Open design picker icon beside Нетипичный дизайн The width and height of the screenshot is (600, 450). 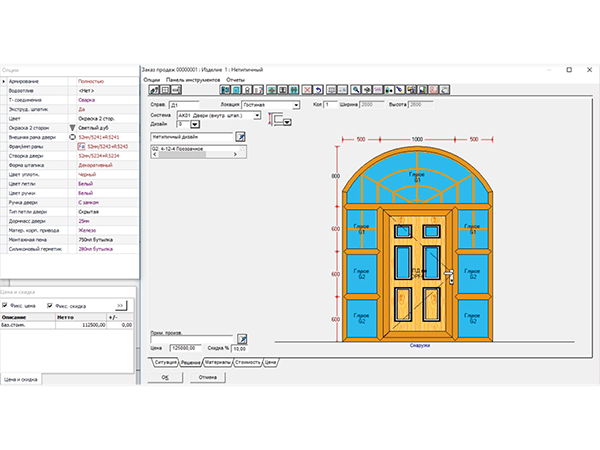coord(240,136)
